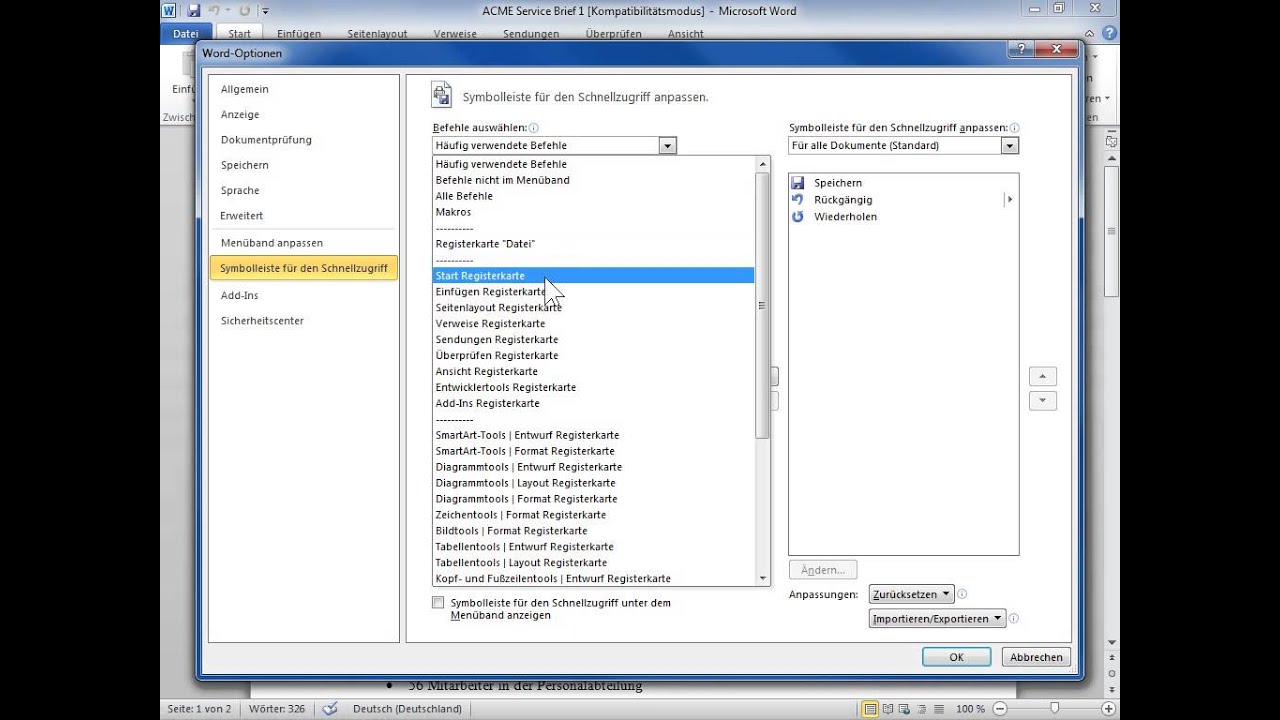Viewport: 1280px width, 720px height.
Task: Click the proofing check icon in status bar
Action: 330,708
